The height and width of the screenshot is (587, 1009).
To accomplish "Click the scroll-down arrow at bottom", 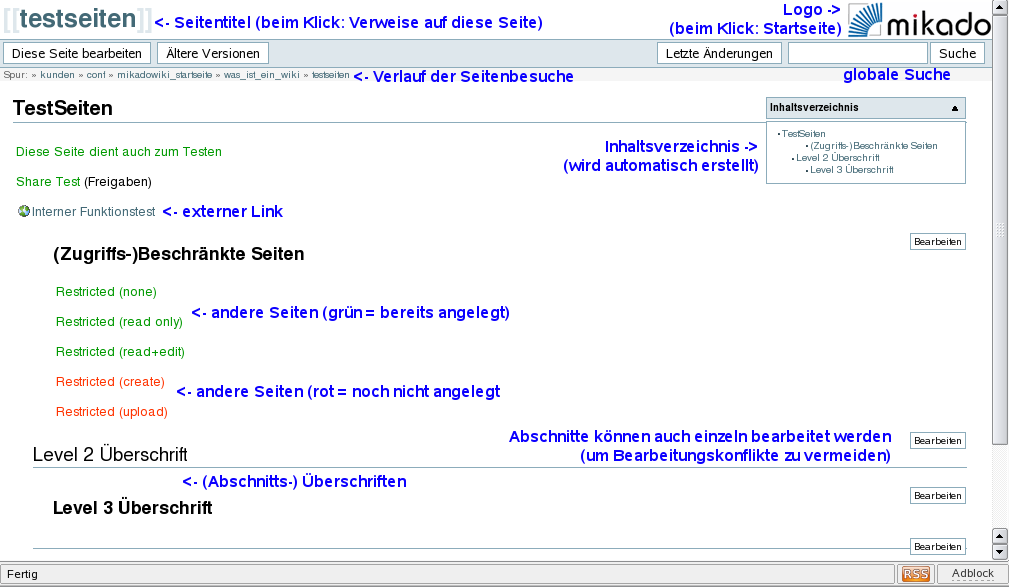I will [999, 552].
